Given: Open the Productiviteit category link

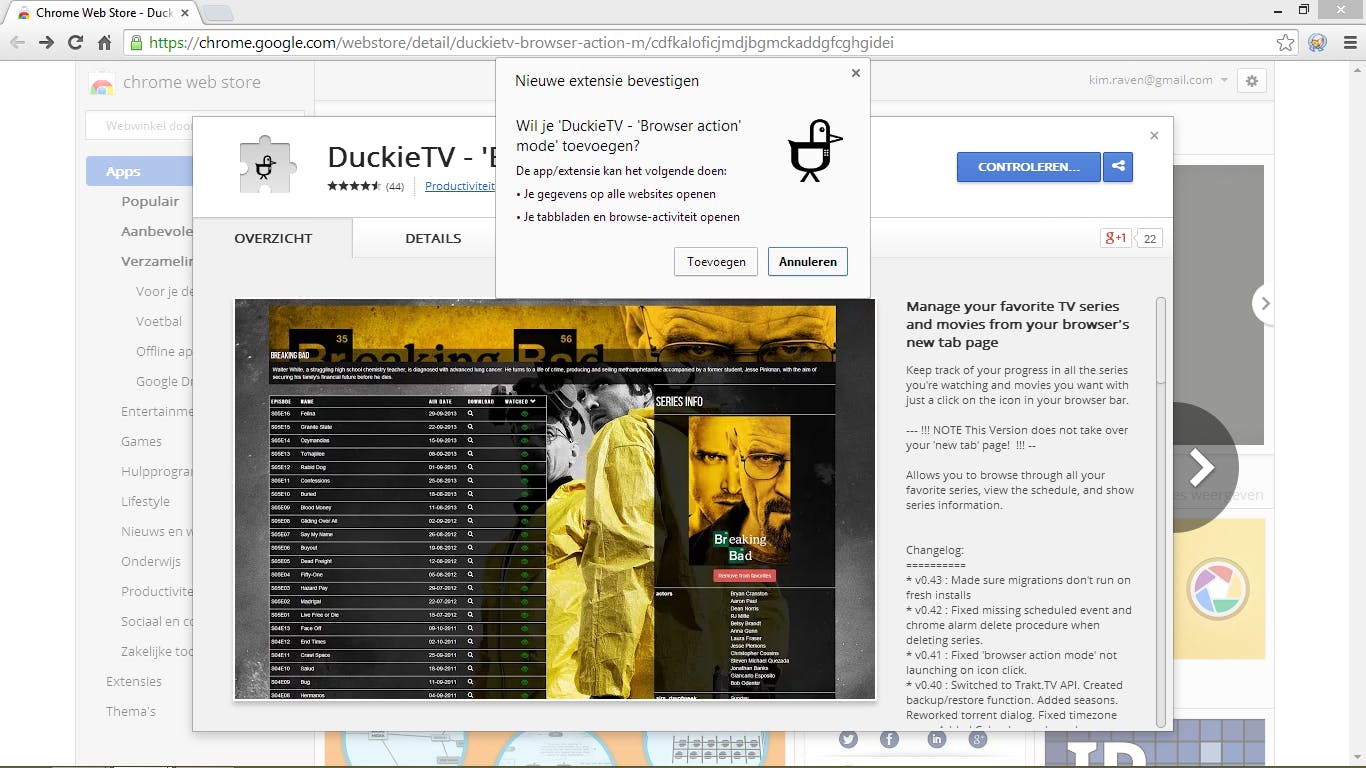Looking at the screenshot, I should click(x=461, y=186).
